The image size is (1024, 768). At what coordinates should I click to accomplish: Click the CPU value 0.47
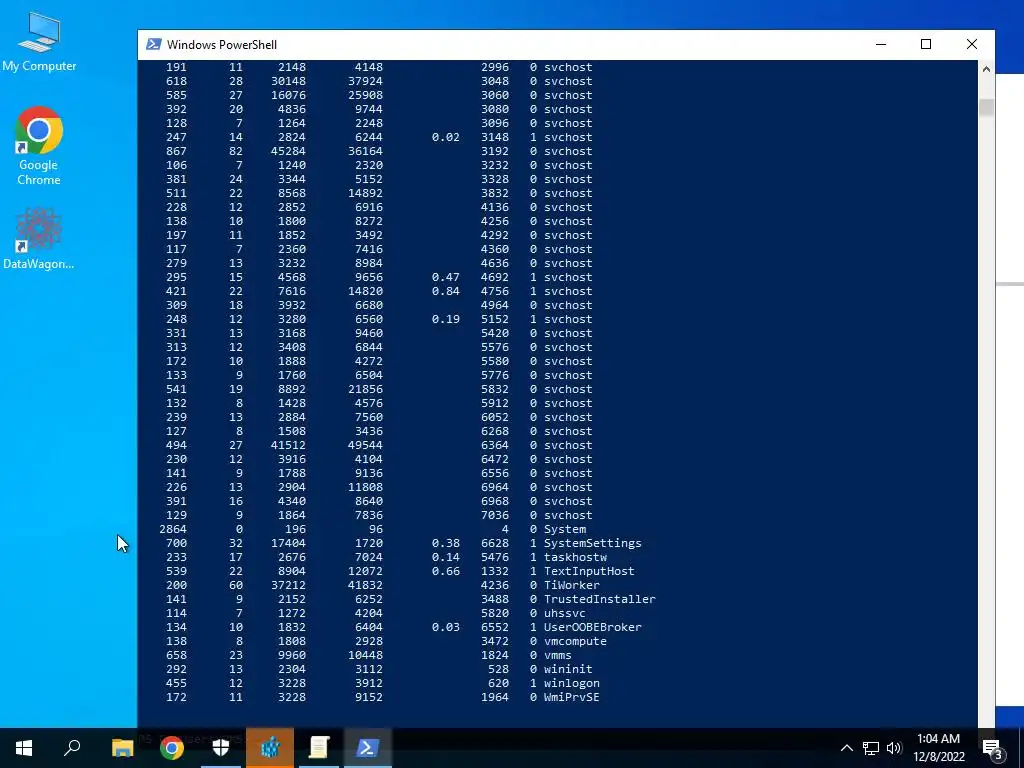pos(445,277)
